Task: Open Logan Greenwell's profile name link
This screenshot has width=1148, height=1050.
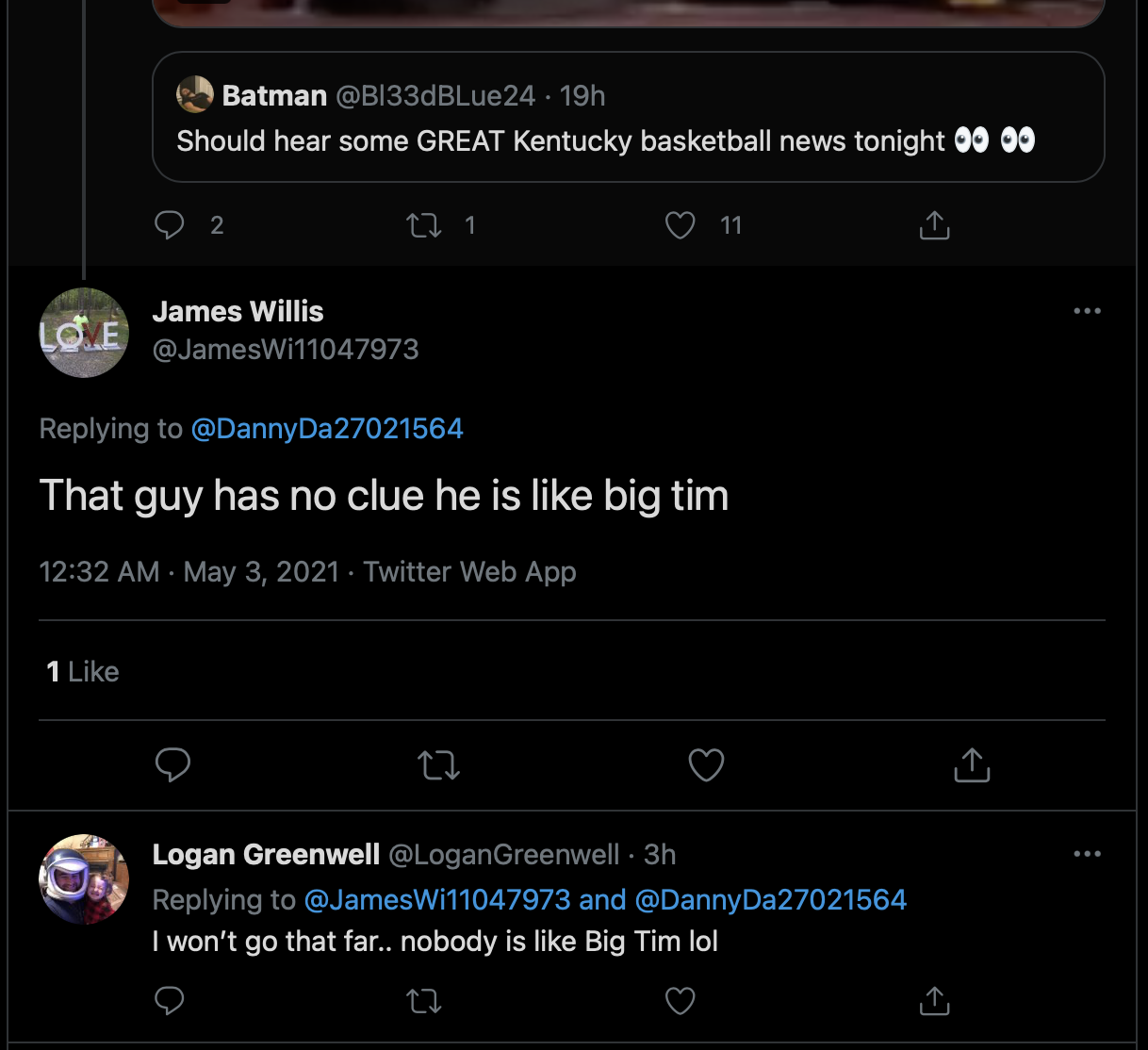Action: (x=266, y=854)
